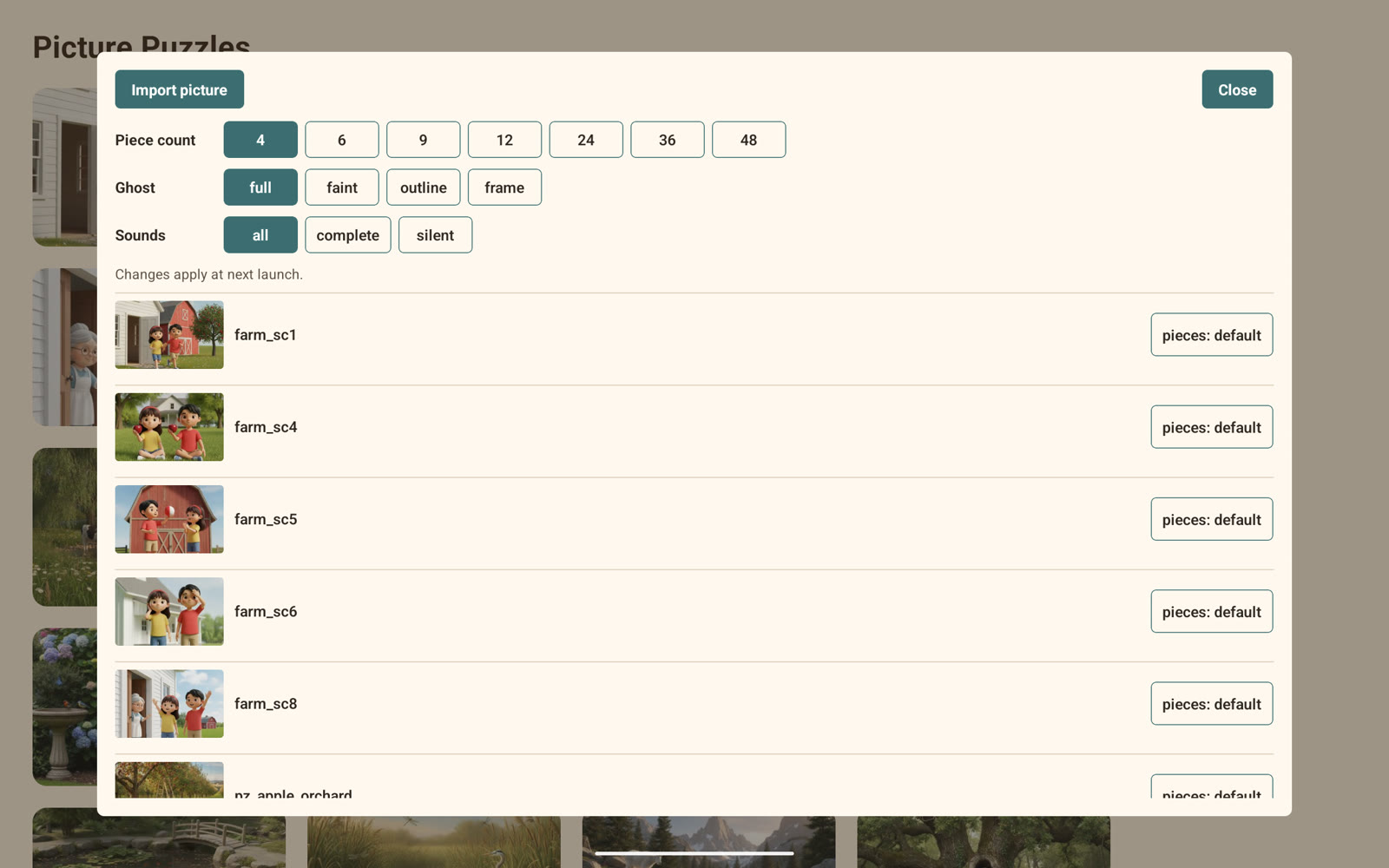Click 'Changes apply at next launch' note
The width and height of the screenshot is (1389, 868).
209,274
